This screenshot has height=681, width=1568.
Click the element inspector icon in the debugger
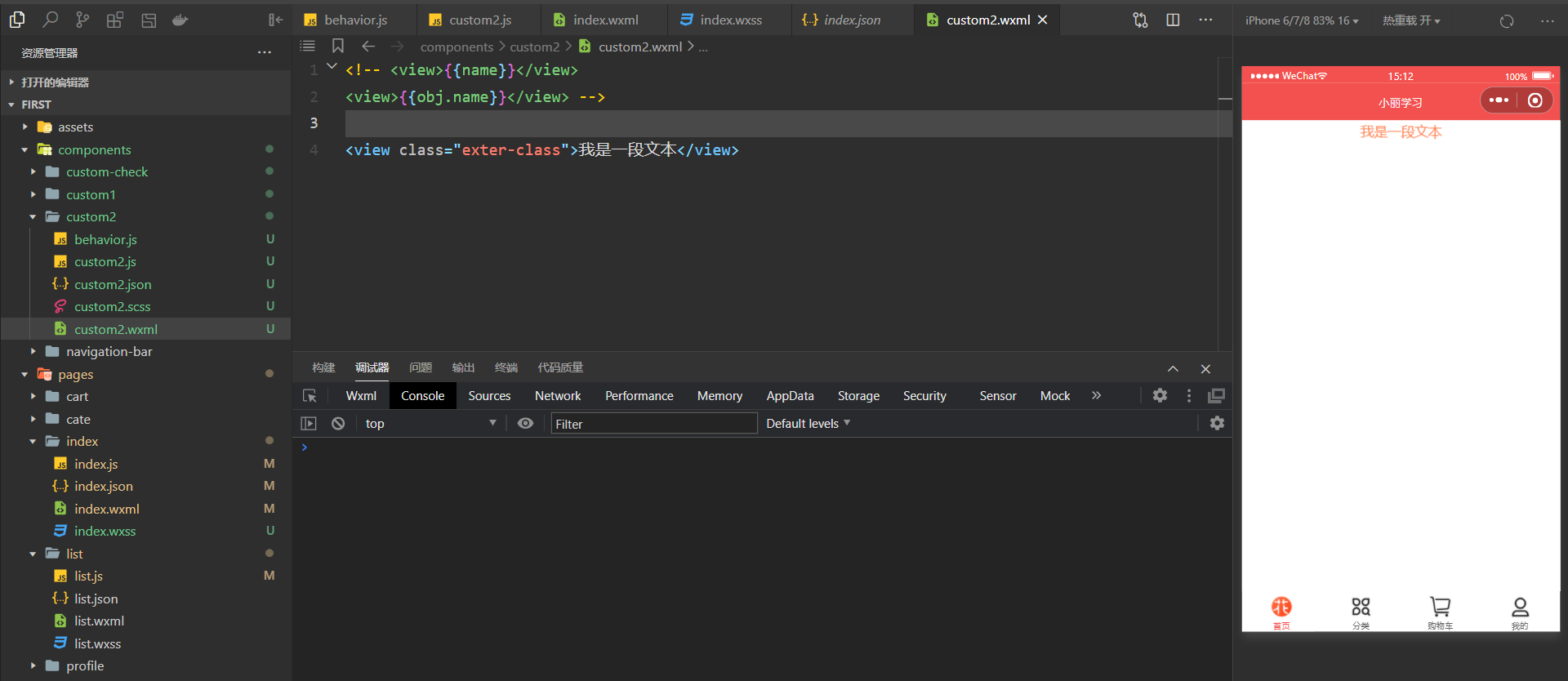pyautogui.click(x=310, y=395)
